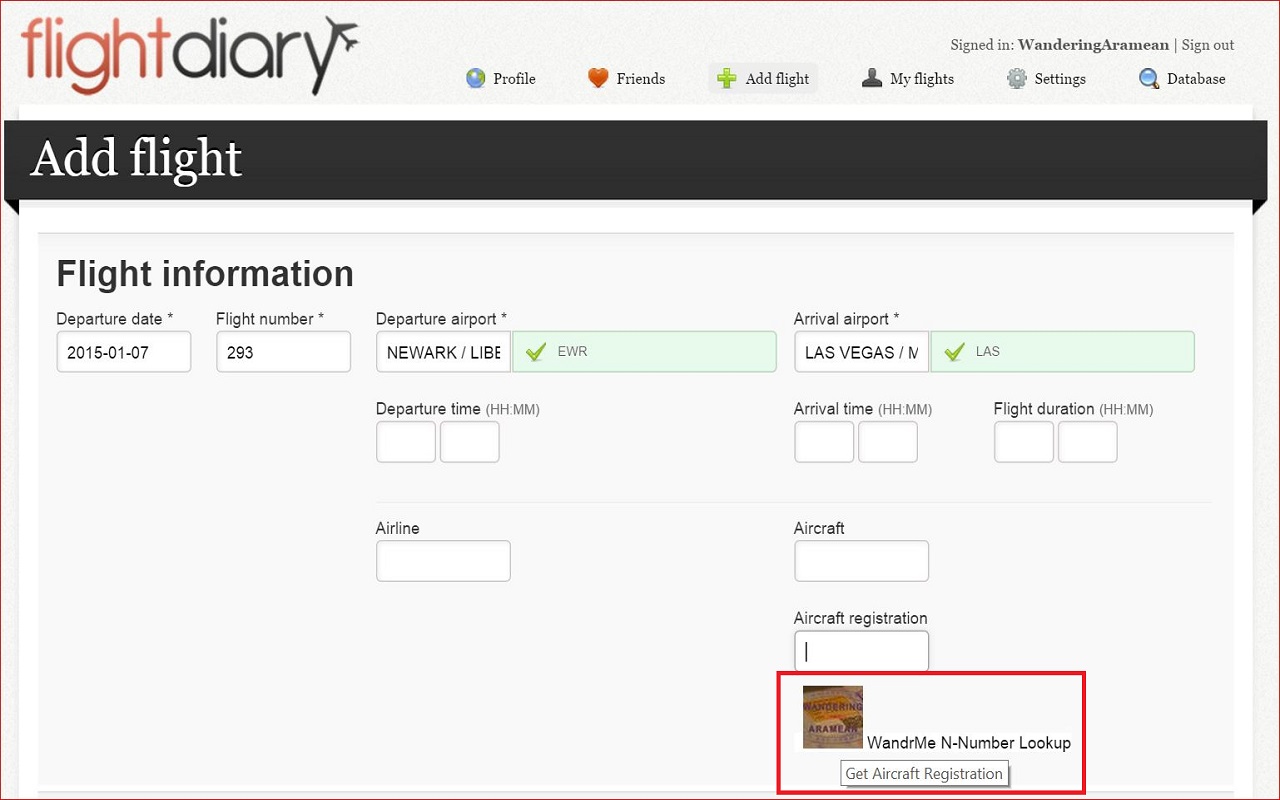Viewport: 1280px width, 800px height.
Task: Click the Friends heart icon
Action: click(598, 78)
